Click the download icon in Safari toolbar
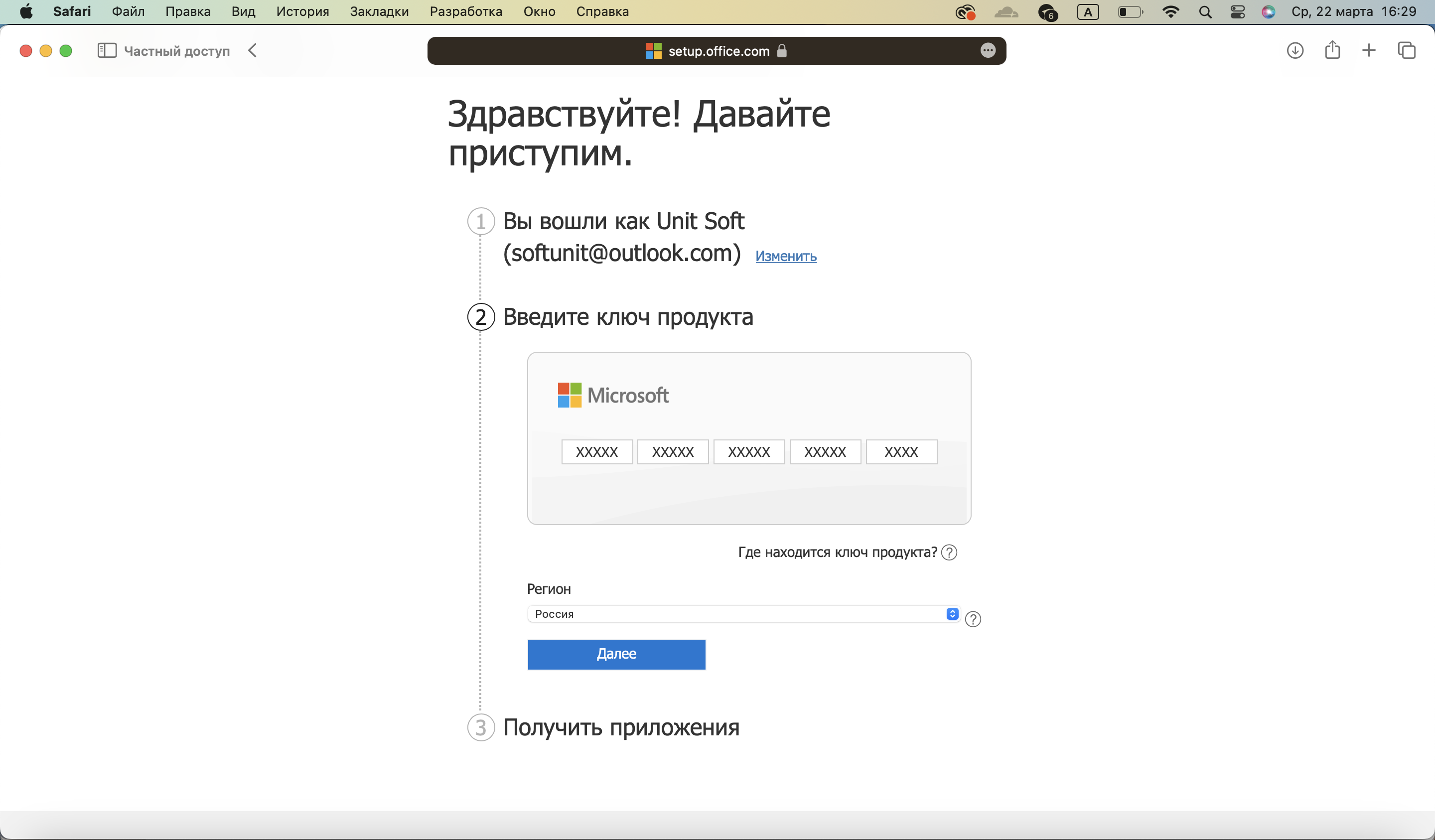This screenshot has height=840, width=1435. tap(1296, 51)
